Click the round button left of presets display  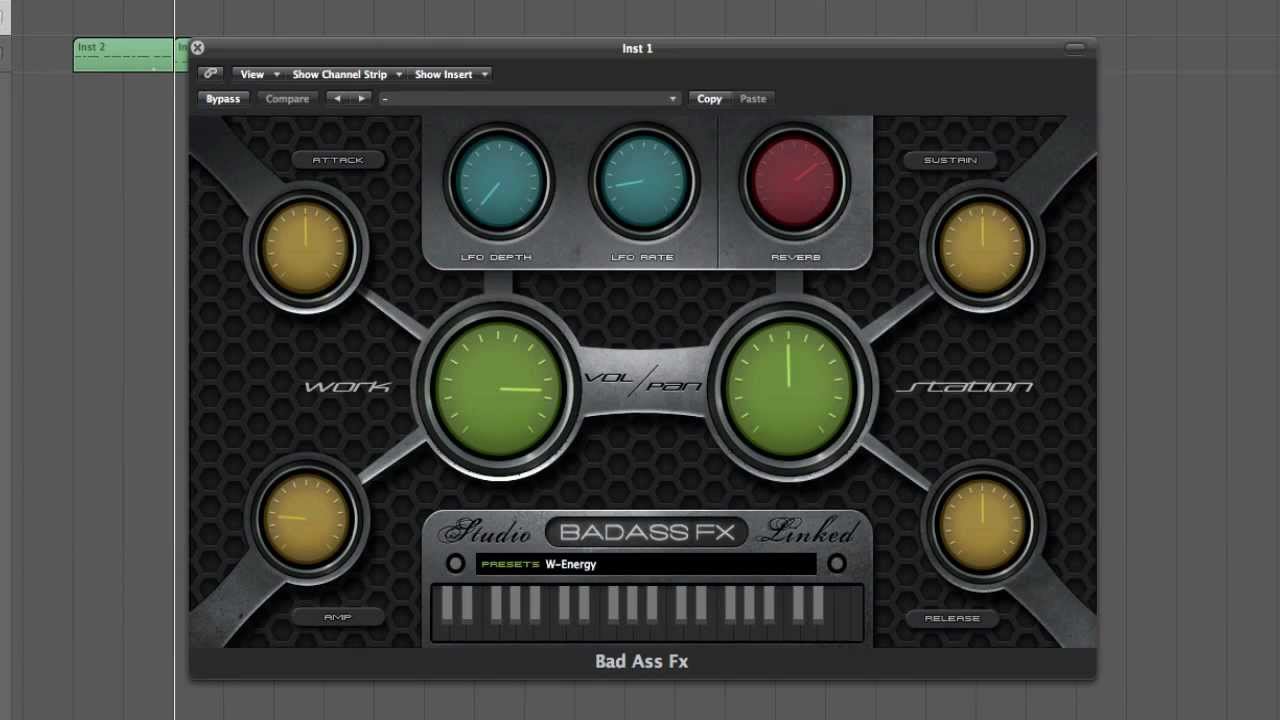(x=455, y=564)
